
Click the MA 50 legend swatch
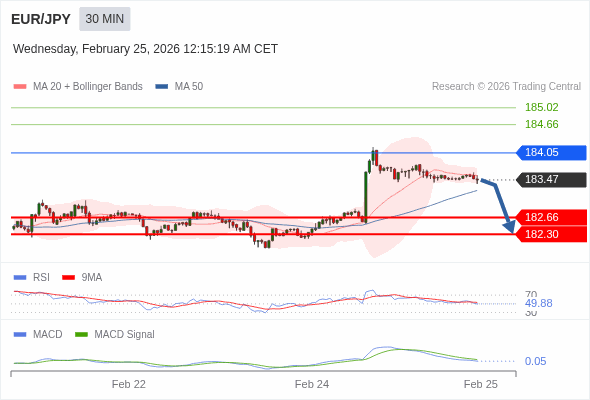[162, 87]
